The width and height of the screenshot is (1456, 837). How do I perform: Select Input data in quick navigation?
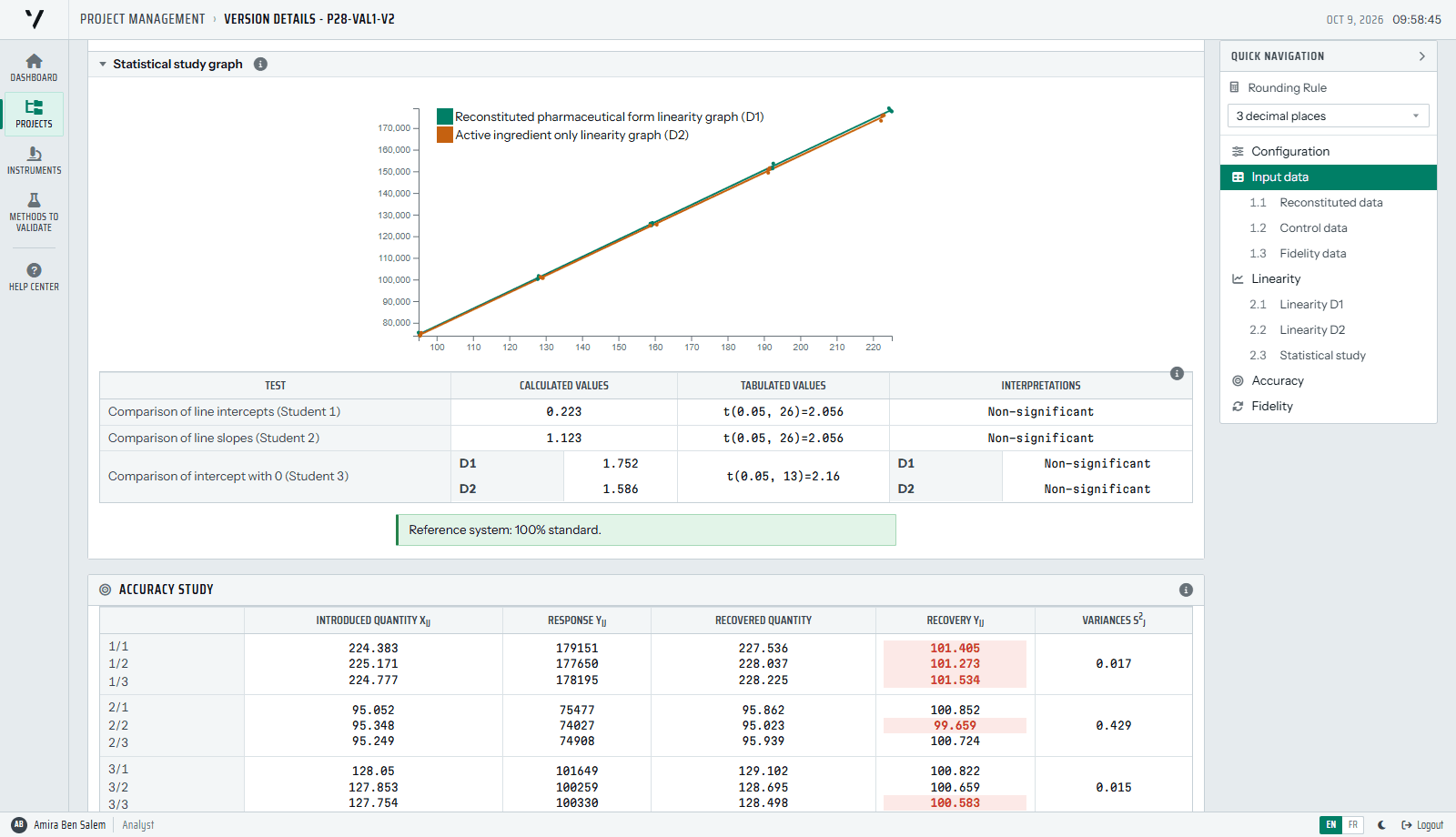pyautogui.click(x=1328, y=176)
